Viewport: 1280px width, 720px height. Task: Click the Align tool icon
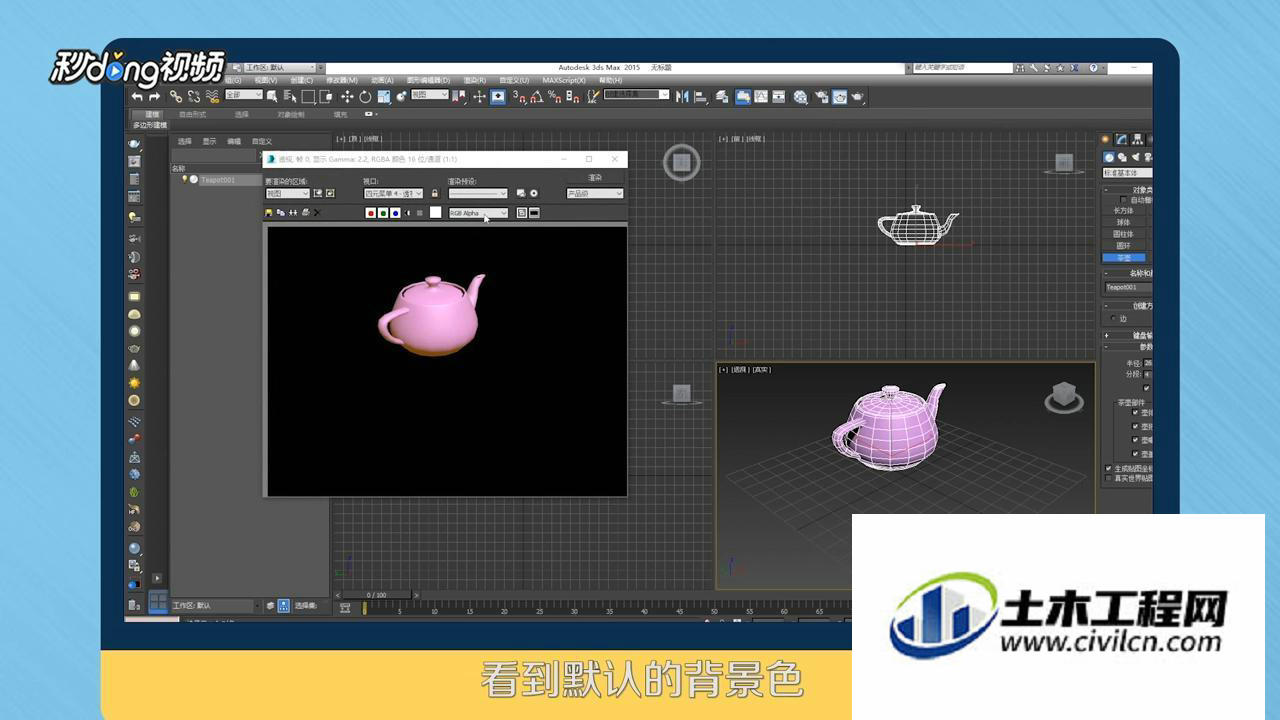701,96
